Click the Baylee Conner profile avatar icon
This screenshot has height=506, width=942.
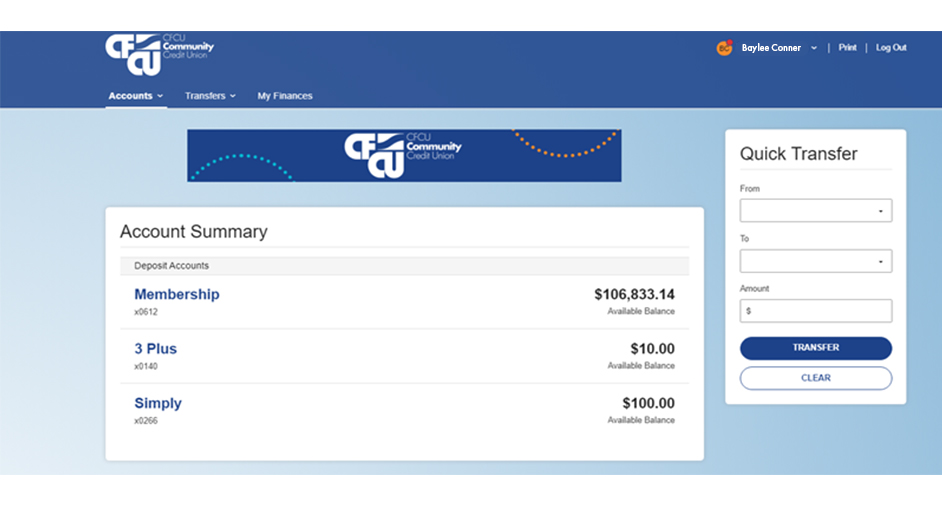(x=725, y=47)
